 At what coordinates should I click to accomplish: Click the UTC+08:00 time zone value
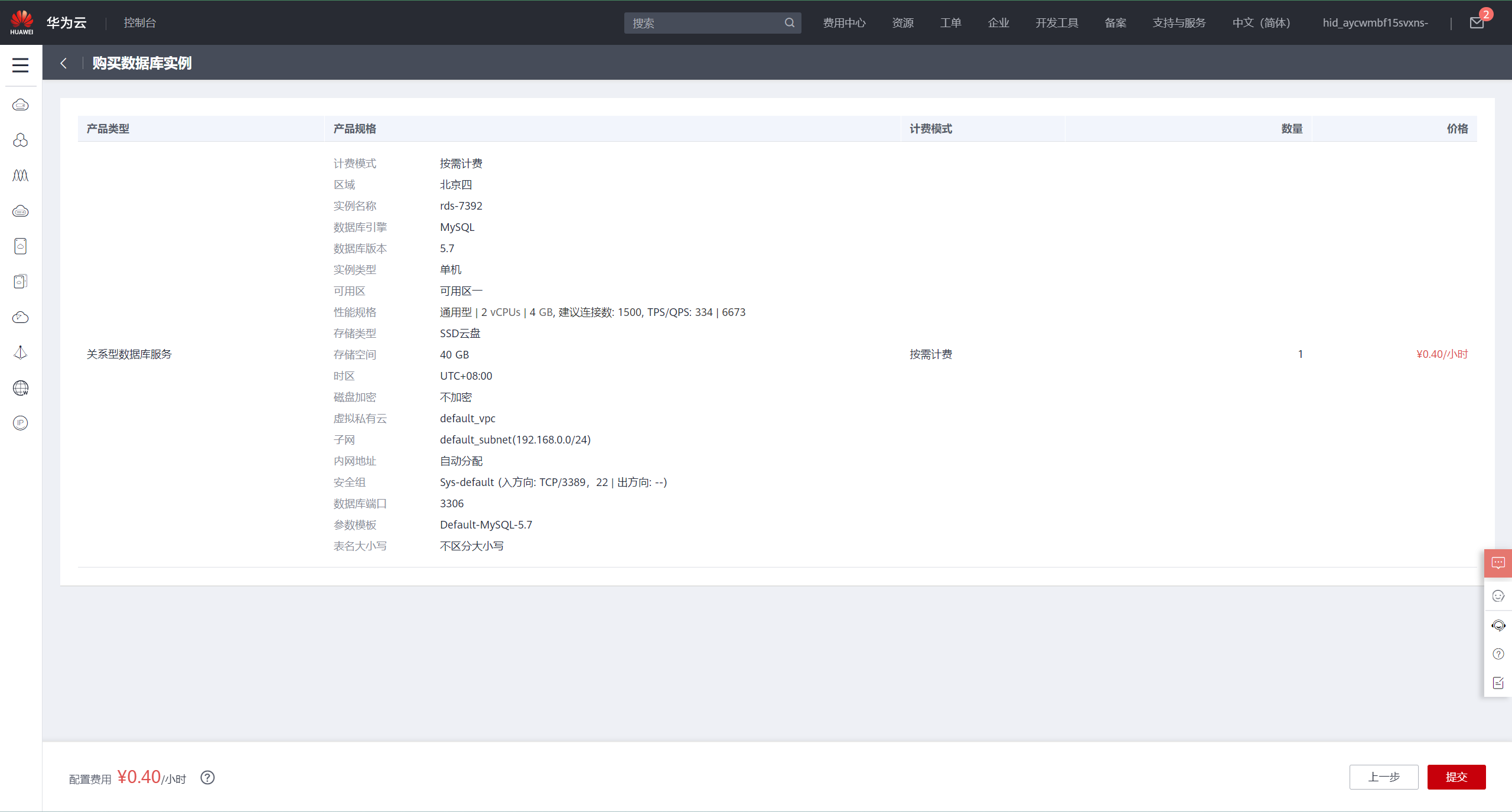[465, 376]
